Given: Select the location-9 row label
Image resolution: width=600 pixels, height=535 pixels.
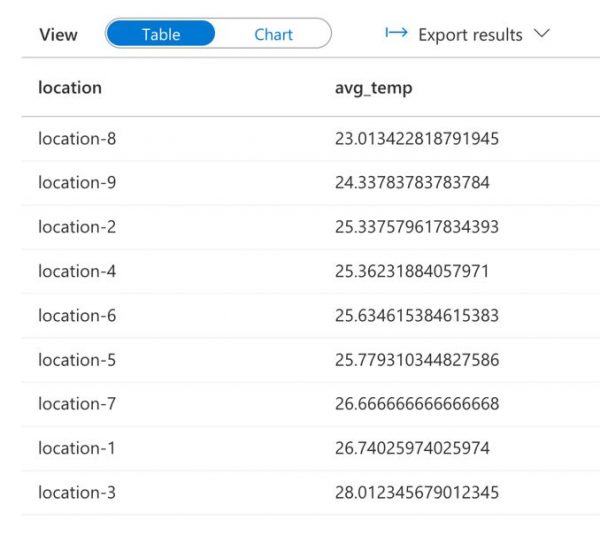Looking at the screenshot, I should click(x=77, y=183).
